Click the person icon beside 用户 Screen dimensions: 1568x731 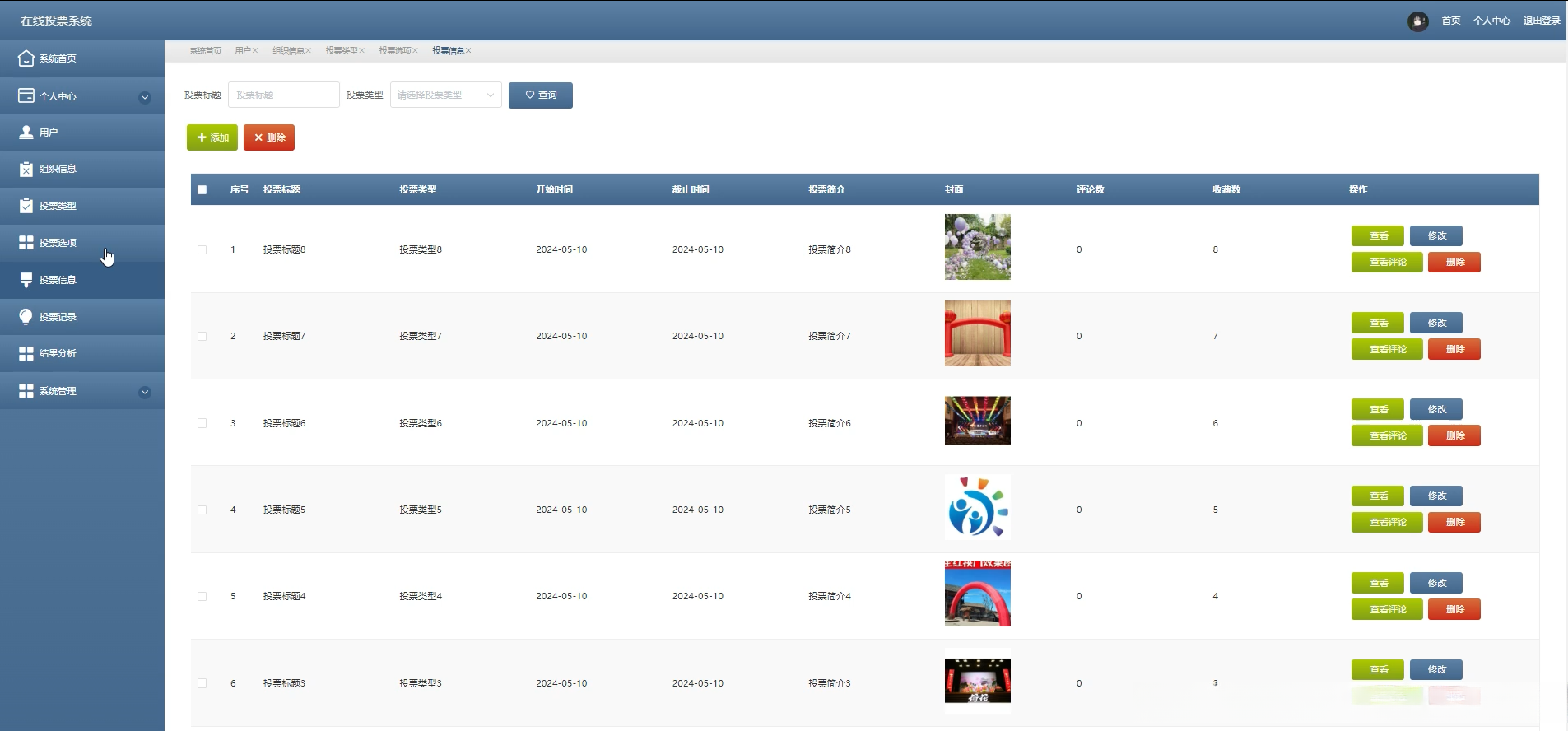pyautogui.click(x=26, y=132)
